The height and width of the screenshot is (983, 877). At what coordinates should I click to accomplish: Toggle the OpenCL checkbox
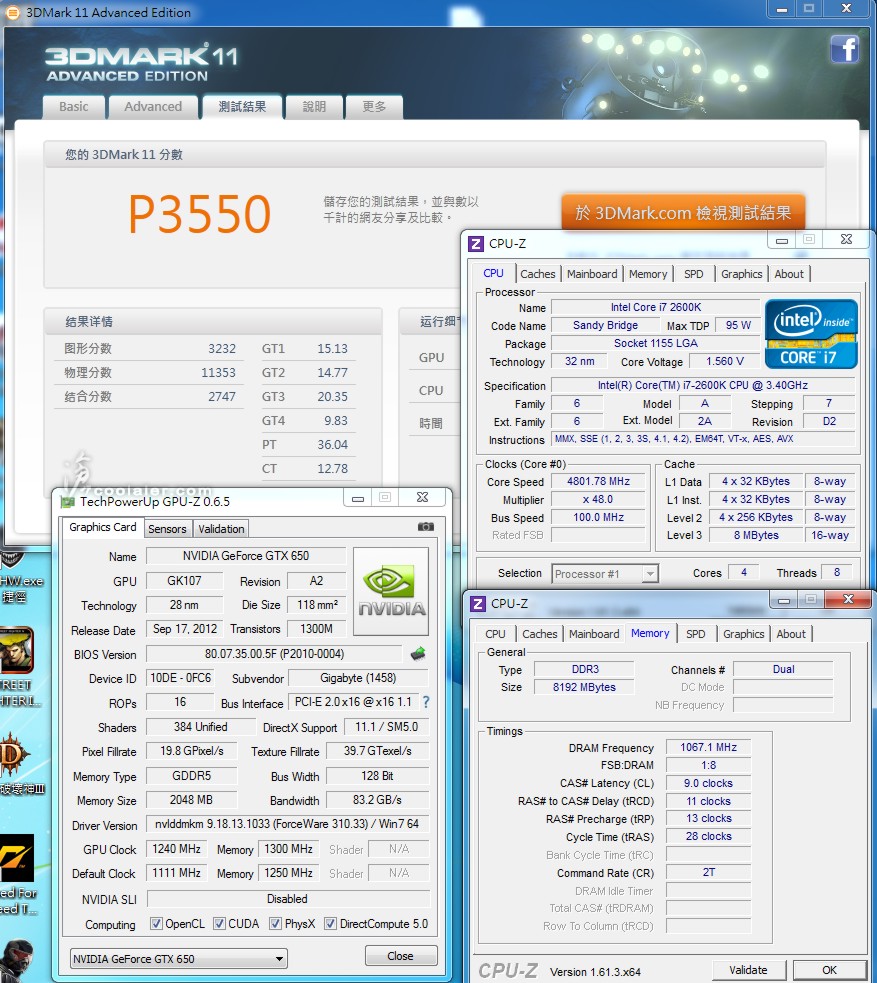(x=156, y=923)
